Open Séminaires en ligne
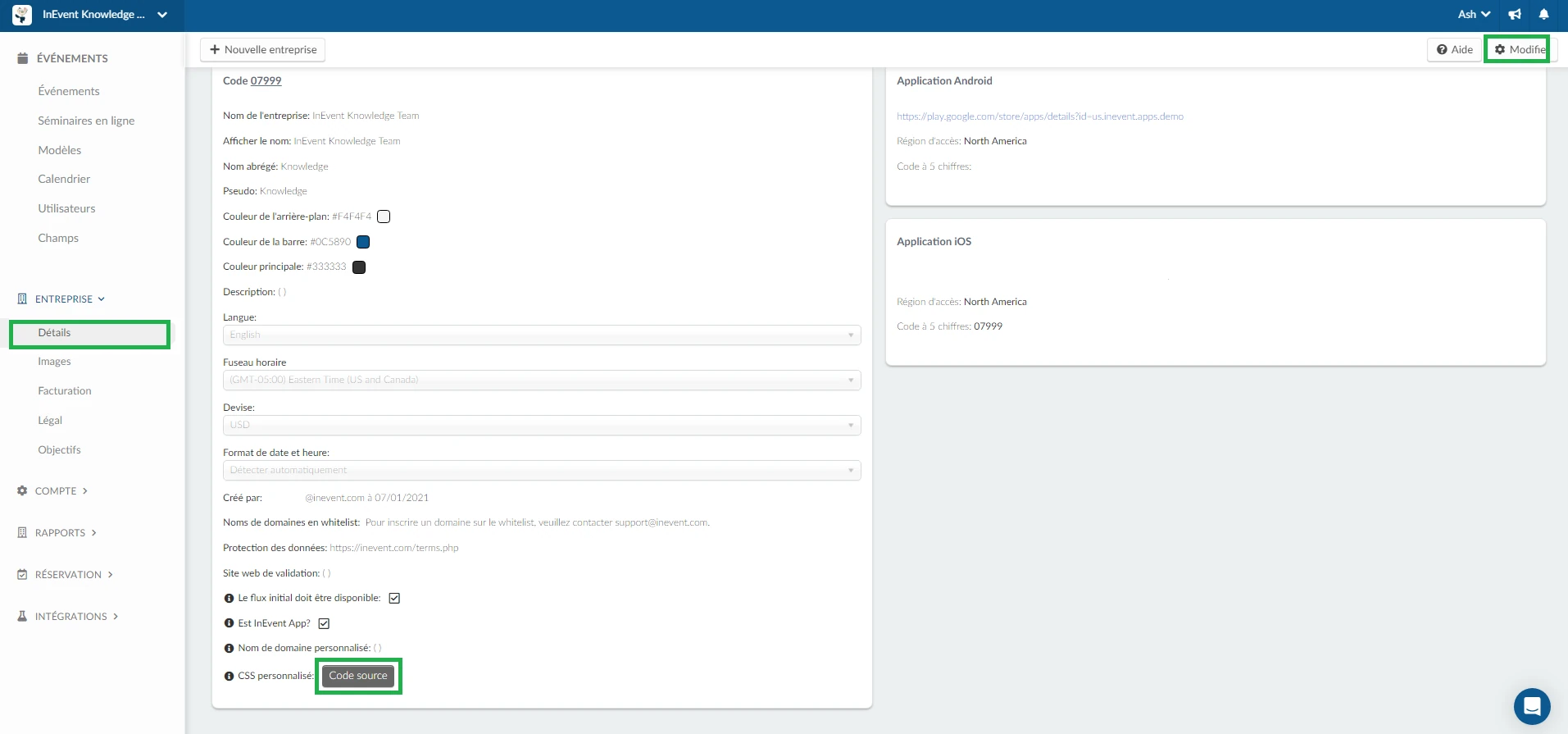 click(86, 121)
